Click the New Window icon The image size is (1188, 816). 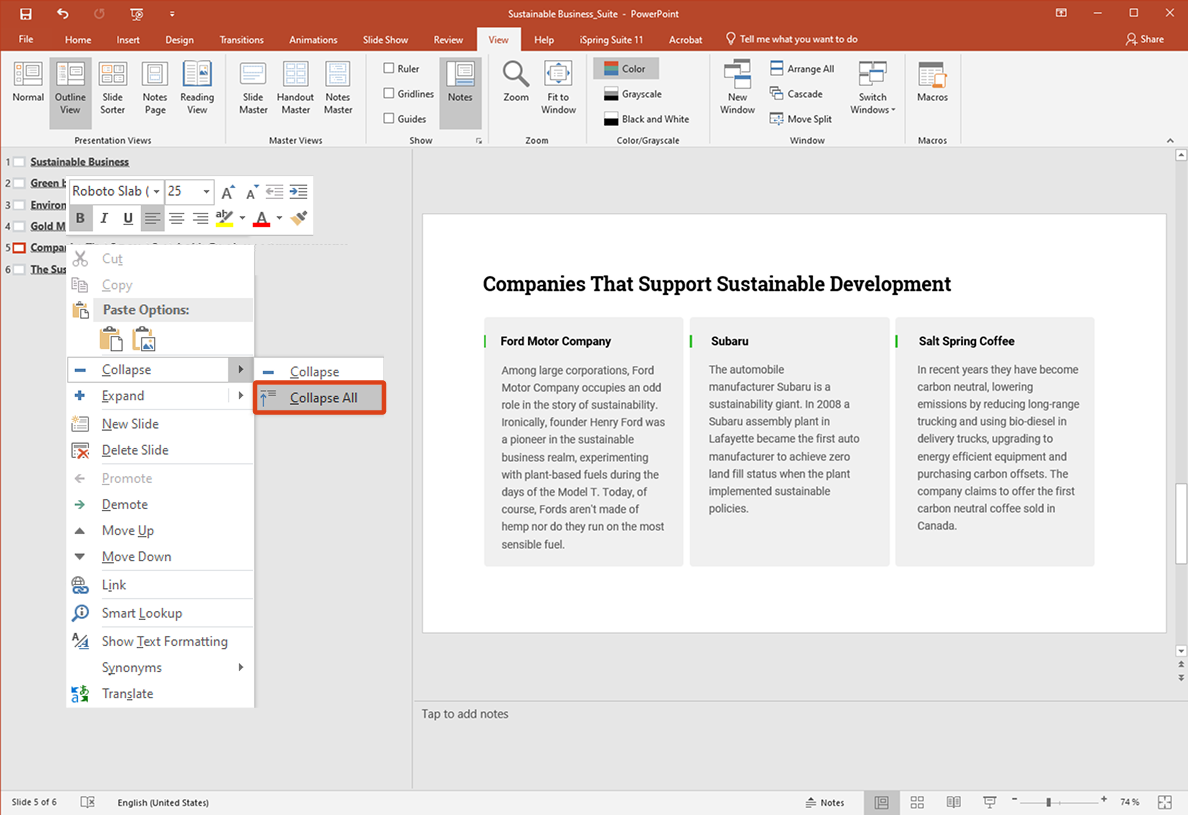(737, 87)
